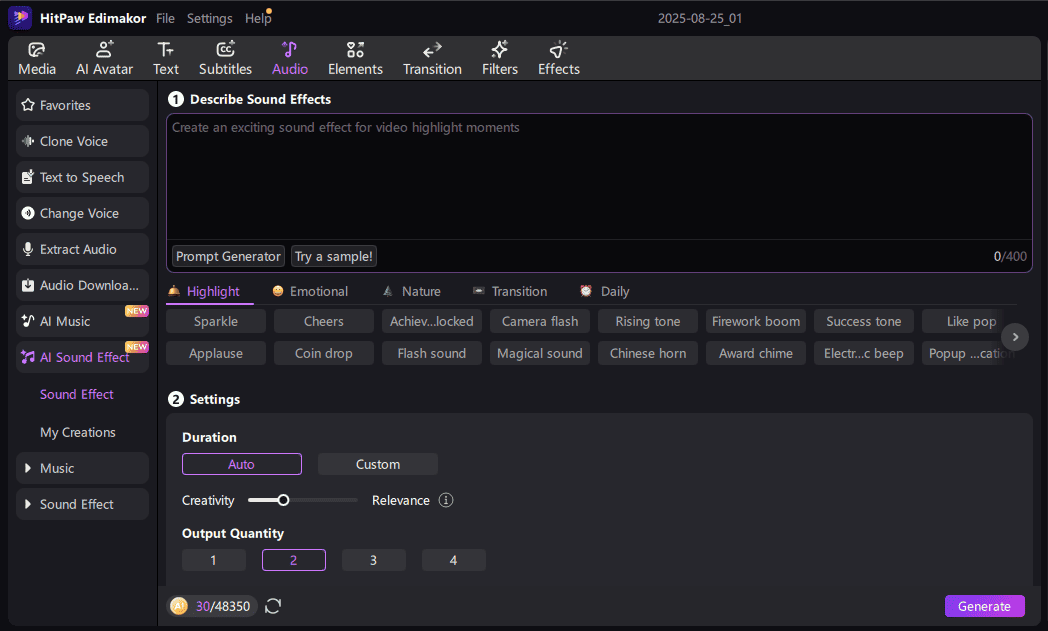Choose the Sparkle preset
This screenshot has height=631, width=1048.
[x=216, y=322]
